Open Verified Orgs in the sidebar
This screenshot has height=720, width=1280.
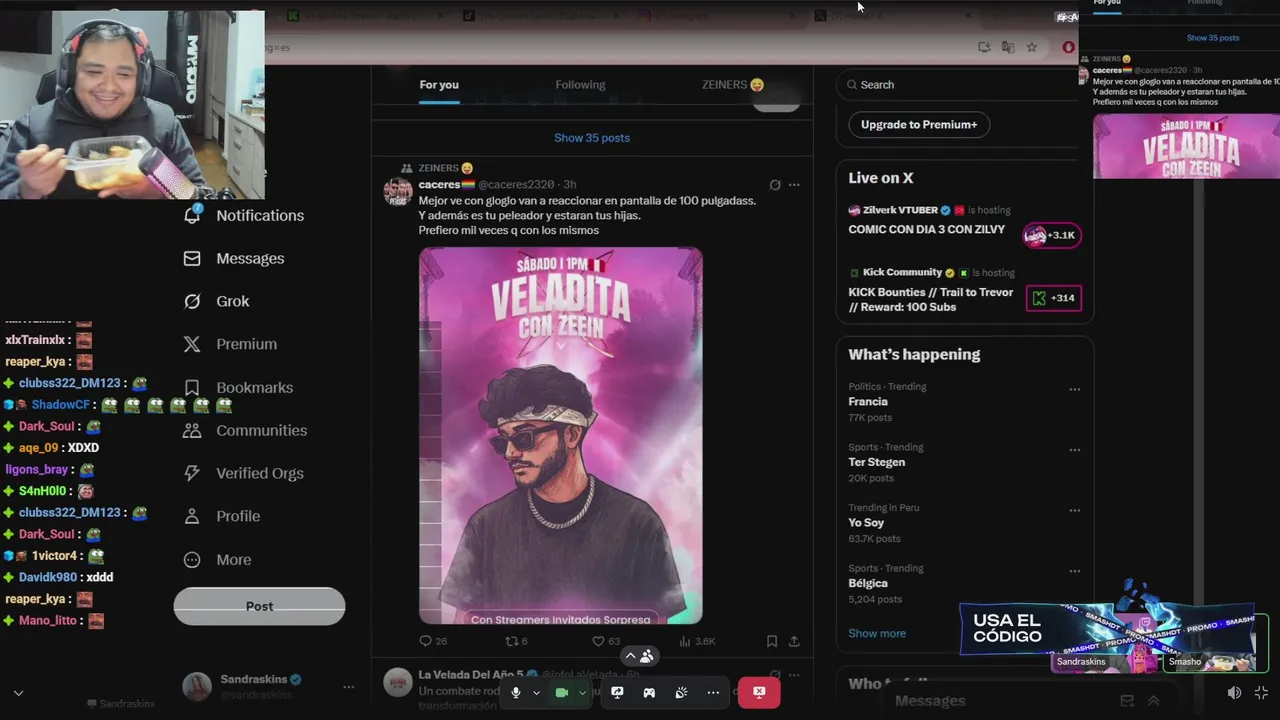[x=243, y=473]
